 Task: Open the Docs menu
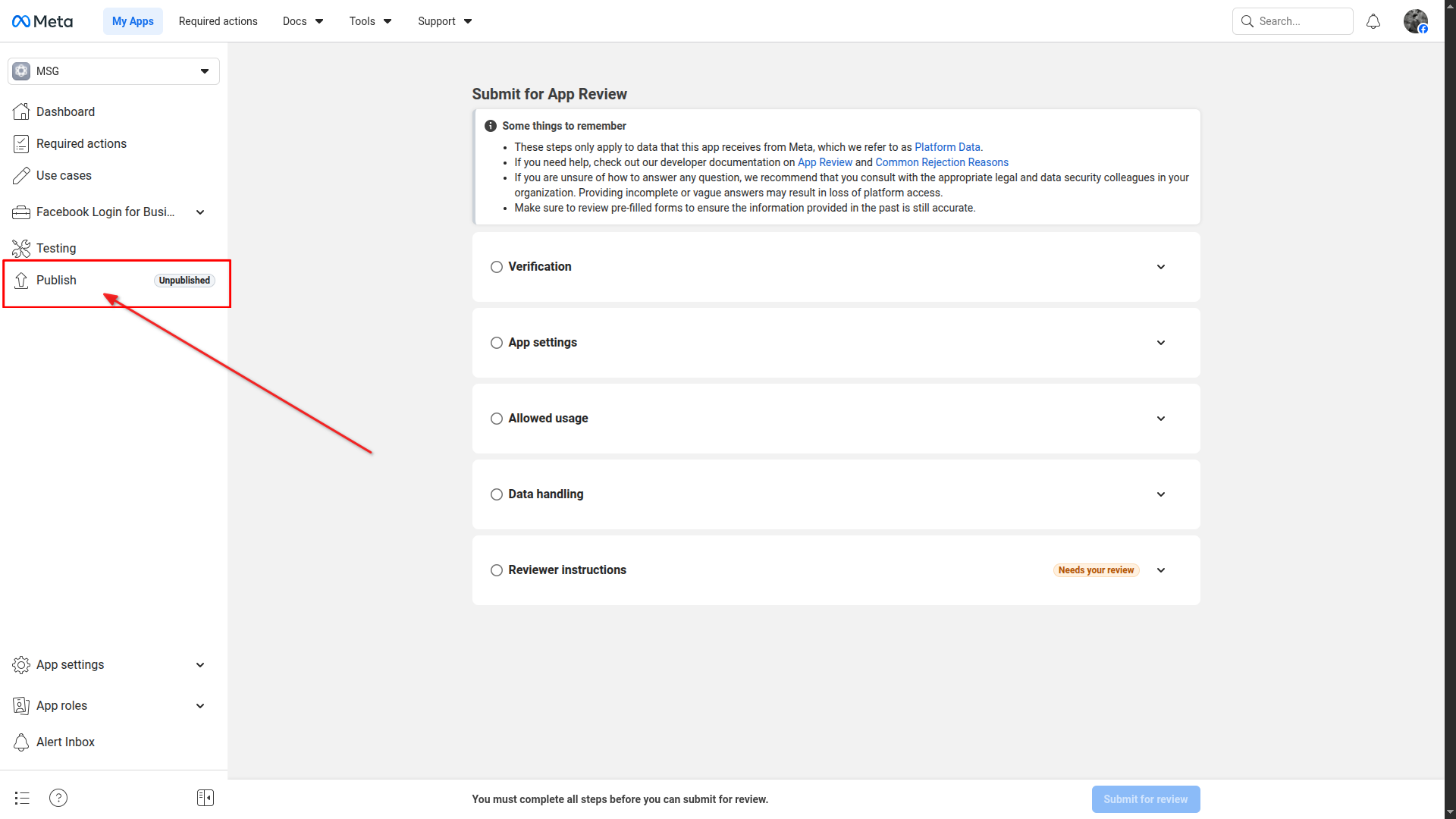(303, 21)
